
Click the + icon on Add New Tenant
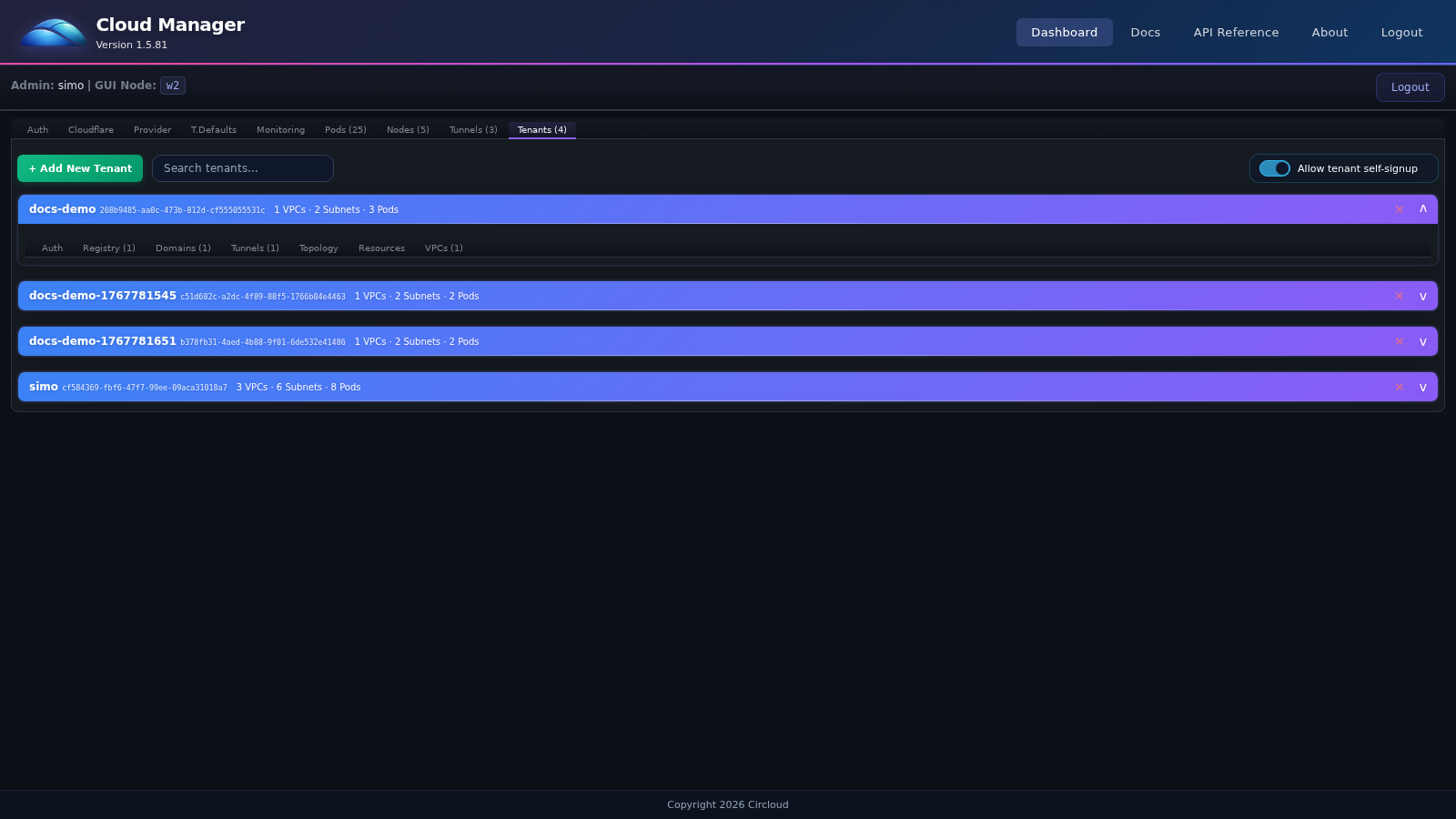coord(32,168)
